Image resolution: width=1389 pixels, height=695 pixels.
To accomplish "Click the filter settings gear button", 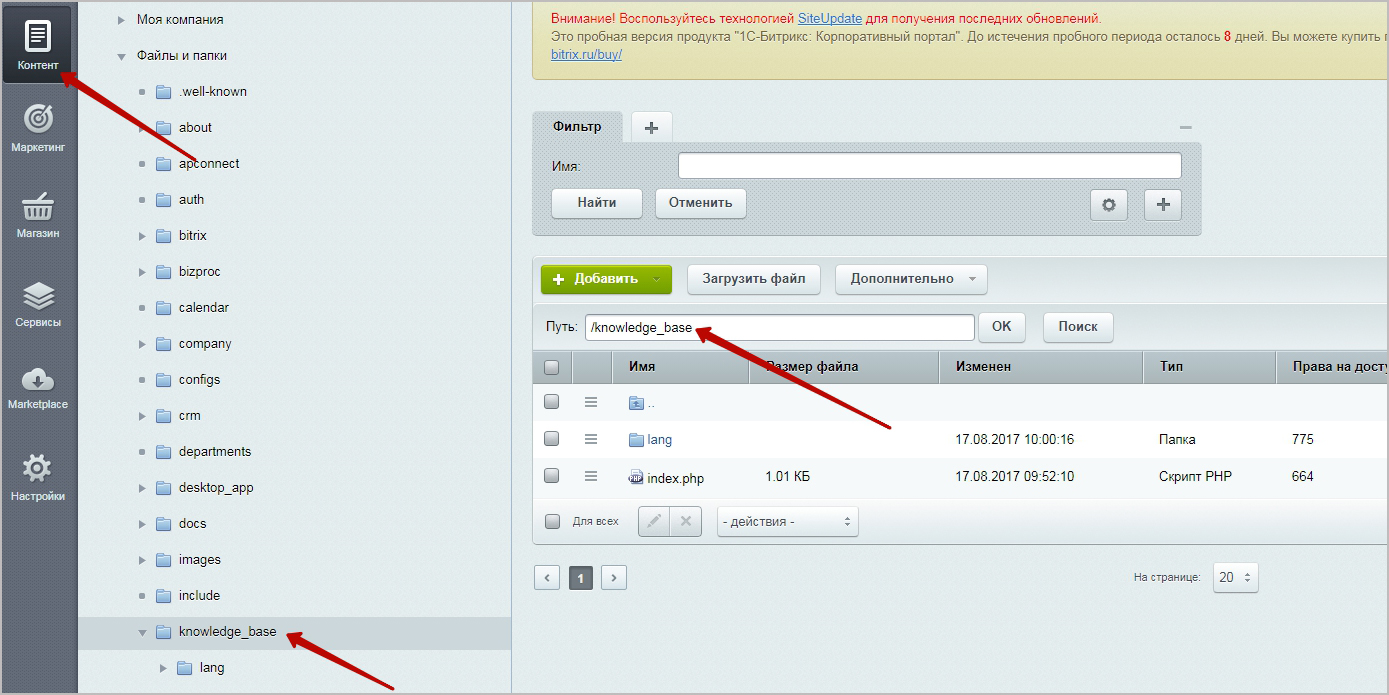I will coord(1108,204).
